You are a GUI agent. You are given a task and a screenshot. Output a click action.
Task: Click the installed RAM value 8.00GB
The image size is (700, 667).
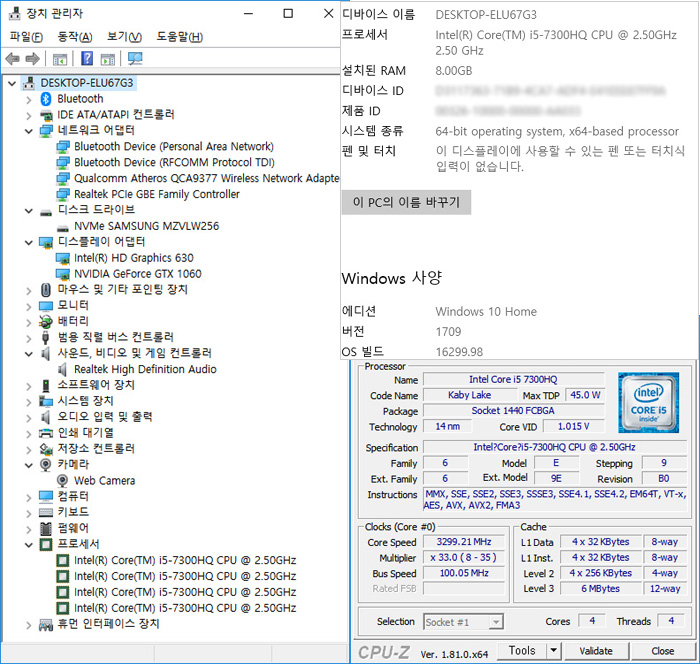(454, 71)
